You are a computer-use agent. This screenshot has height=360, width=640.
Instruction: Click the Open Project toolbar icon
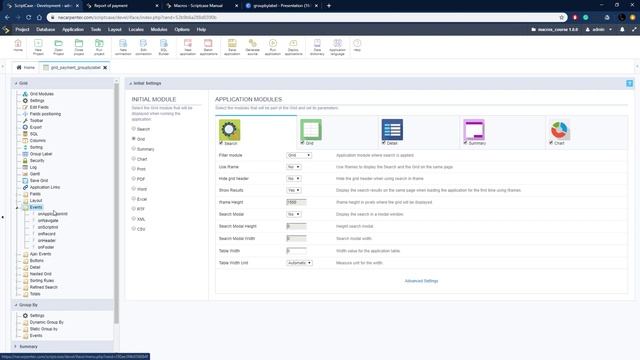(x=58, y=47)
